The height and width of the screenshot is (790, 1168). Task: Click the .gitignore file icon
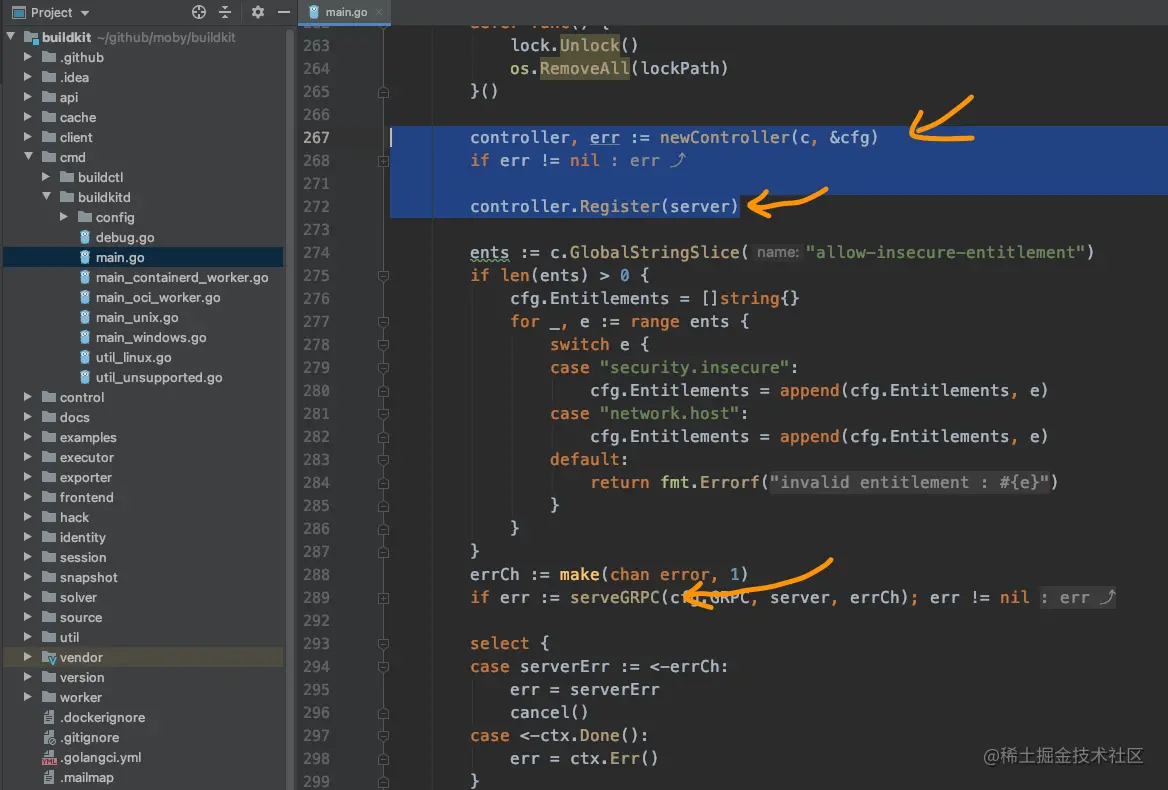coord(48,737)
